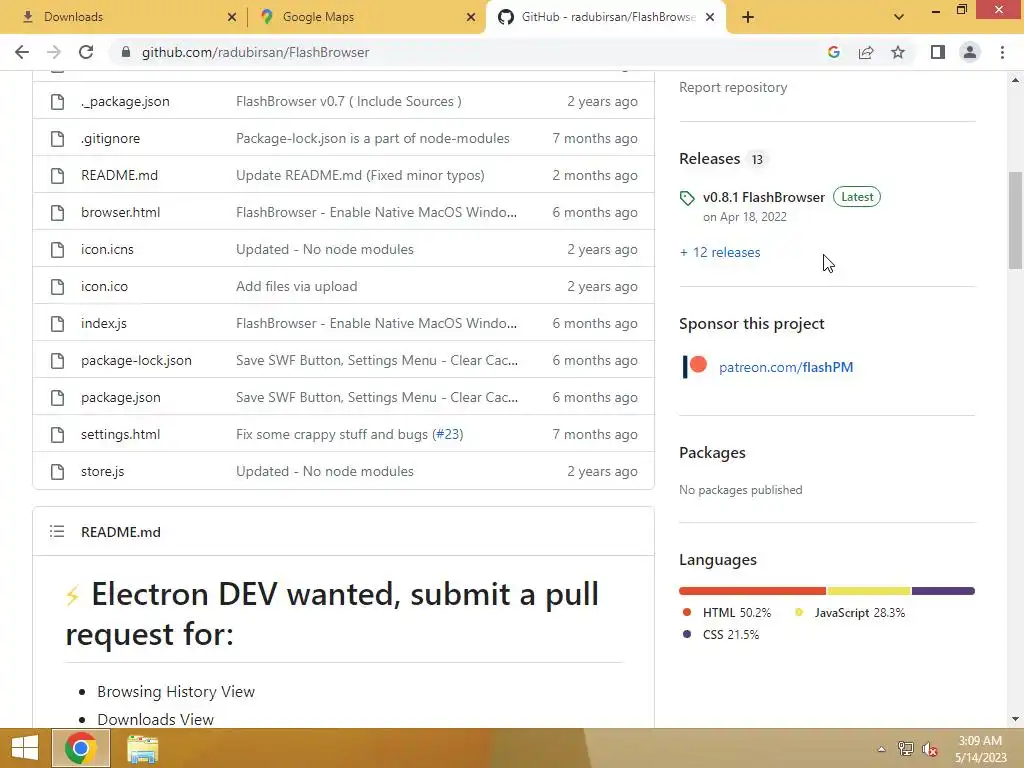View + 12 releases link
Viewport: 1024px width, 768px height.
(x=720, y=252)
